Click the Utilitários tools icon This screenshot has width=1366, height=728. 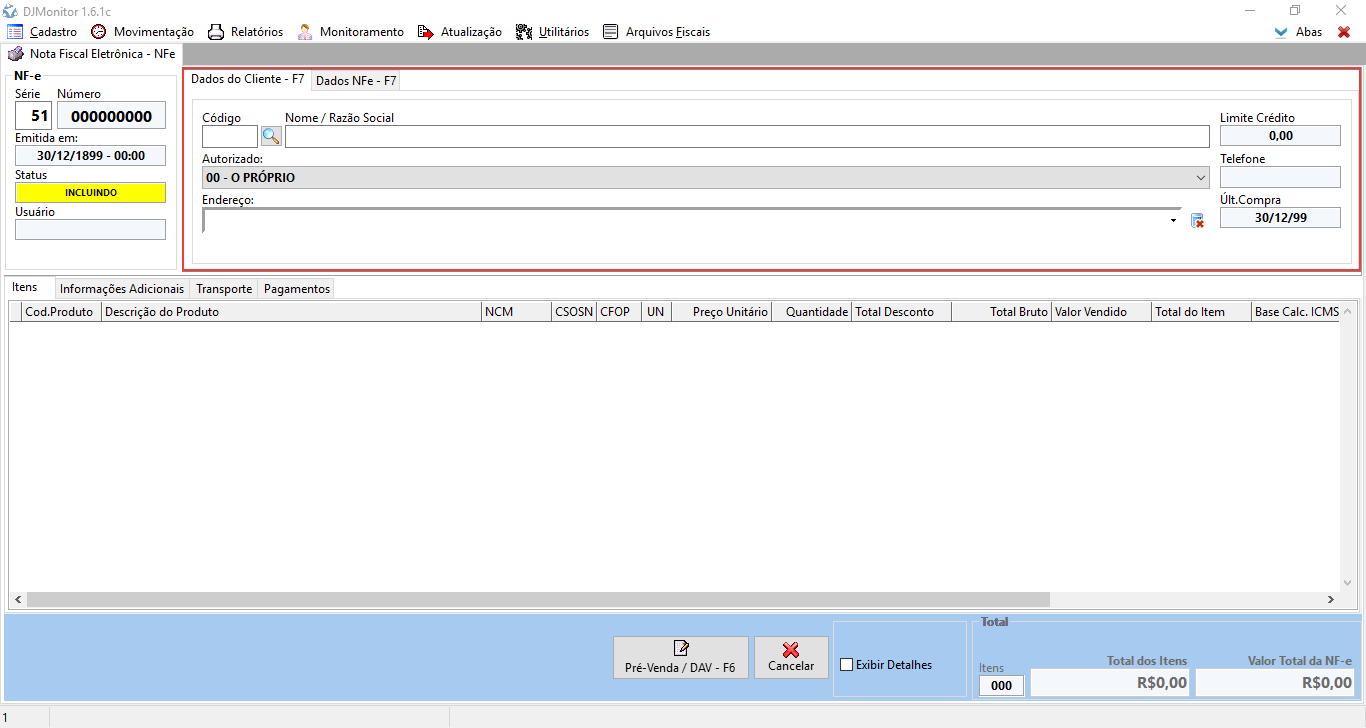pos(524,32)
